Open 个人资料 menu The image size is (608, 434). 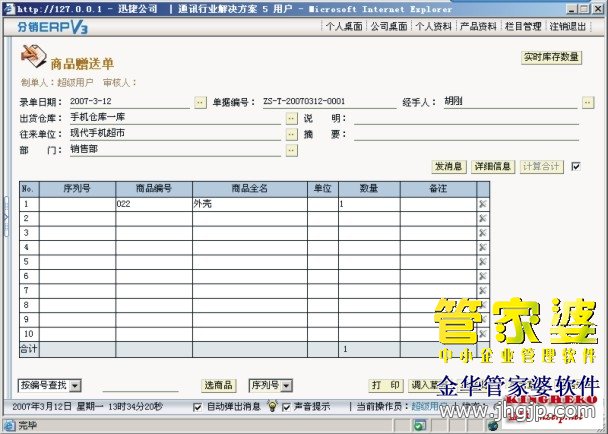[x=434, y=26]
